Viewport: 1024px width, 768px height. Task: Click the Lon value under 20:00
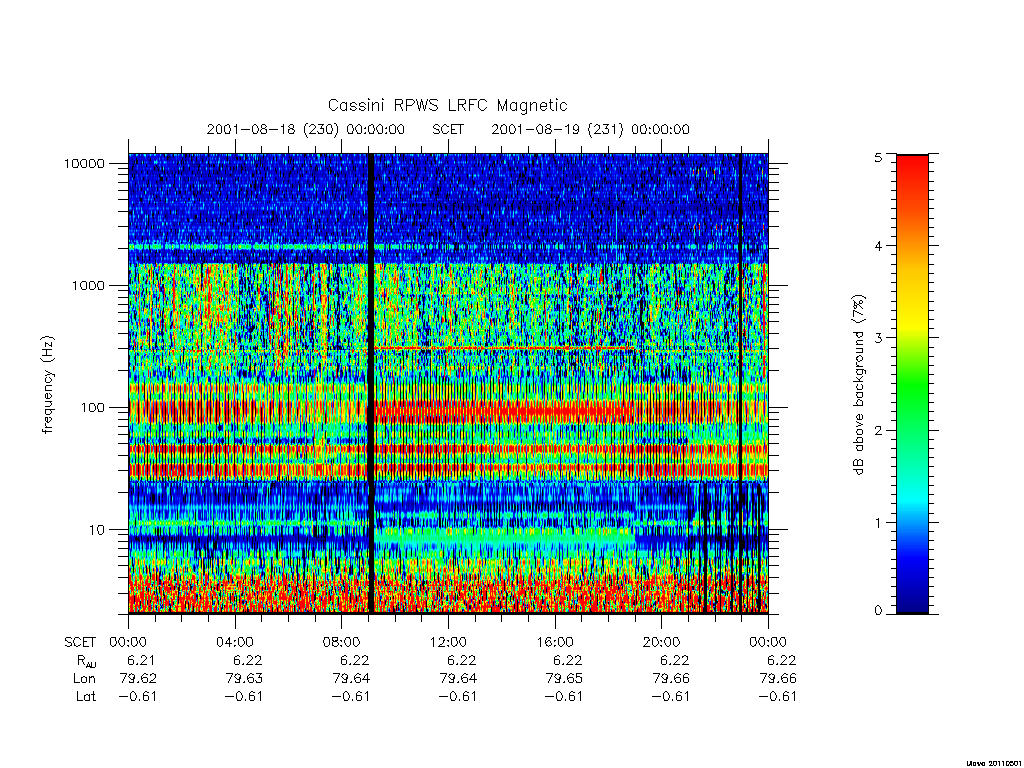click(x=671, y=679)
